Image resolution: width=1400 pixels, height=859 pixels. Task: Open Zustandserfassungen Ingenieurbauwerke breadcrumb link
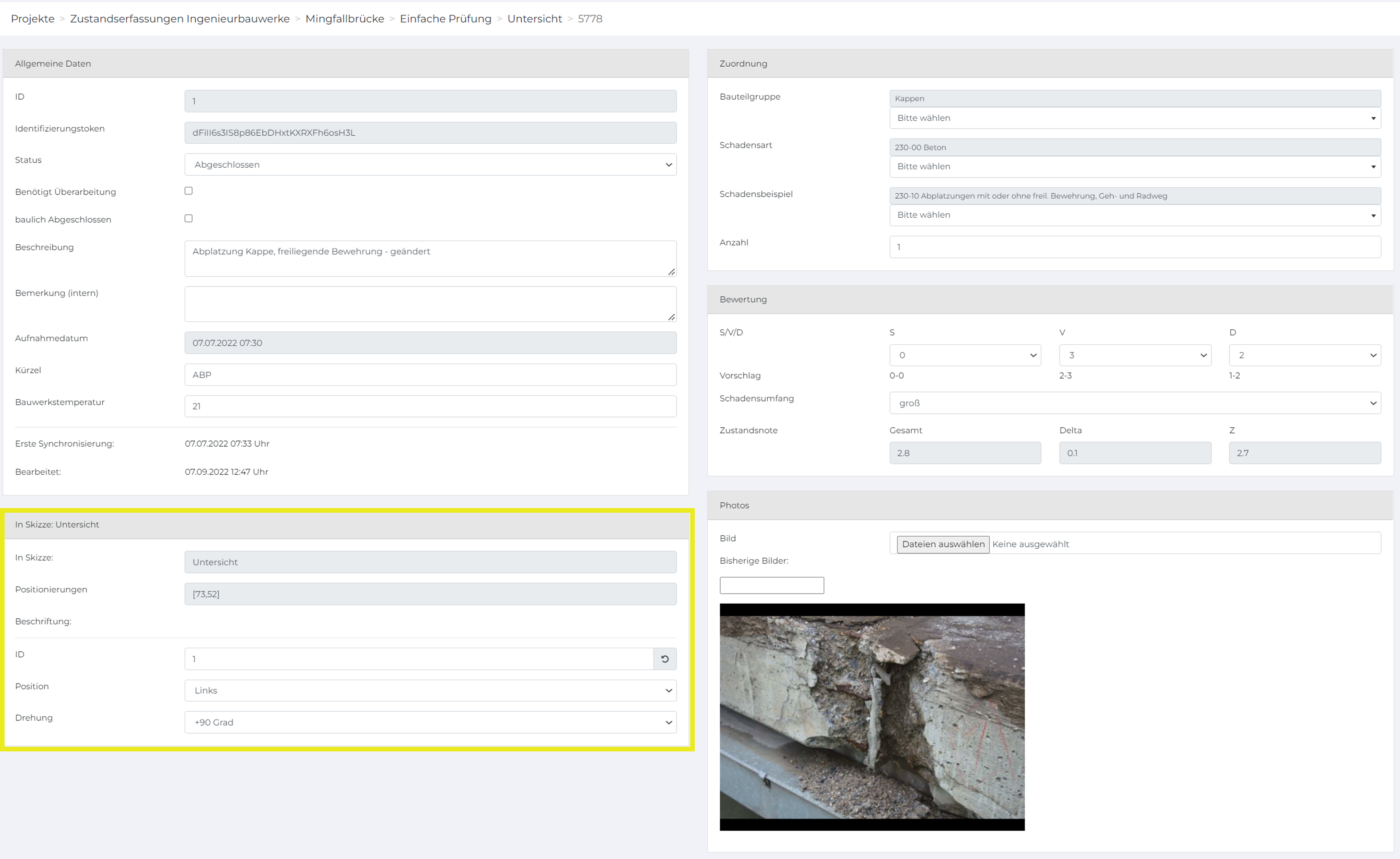179,19
